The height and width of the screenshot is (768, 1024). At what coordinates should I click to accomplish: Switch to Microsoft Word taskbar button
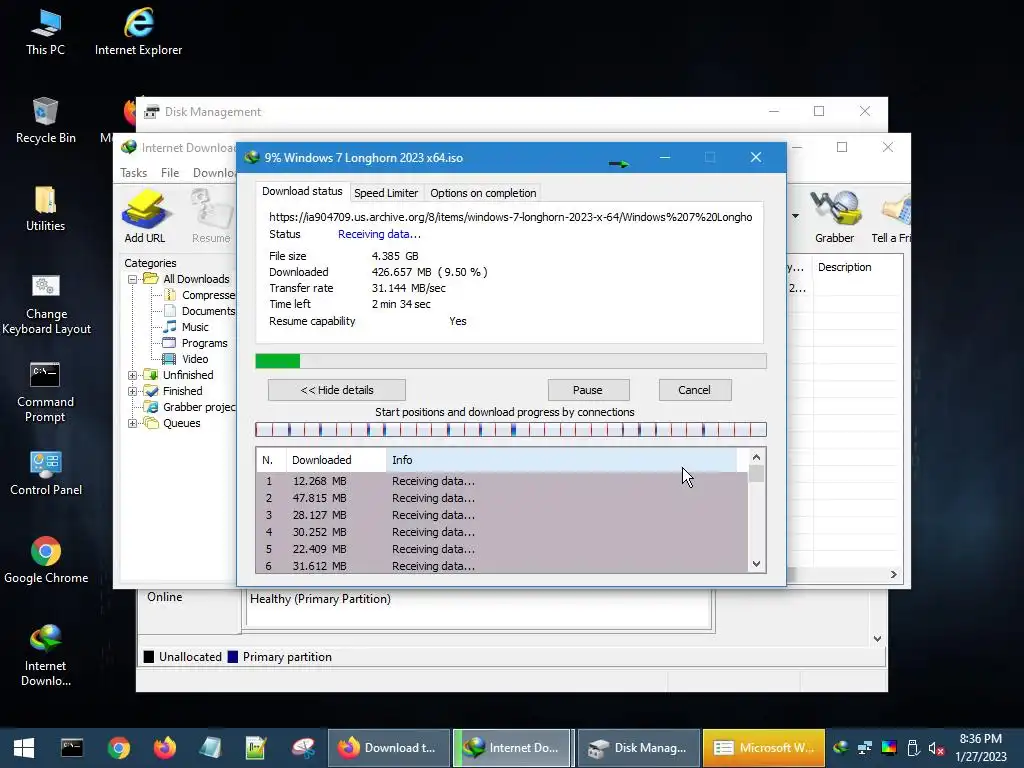pos(764,748)
